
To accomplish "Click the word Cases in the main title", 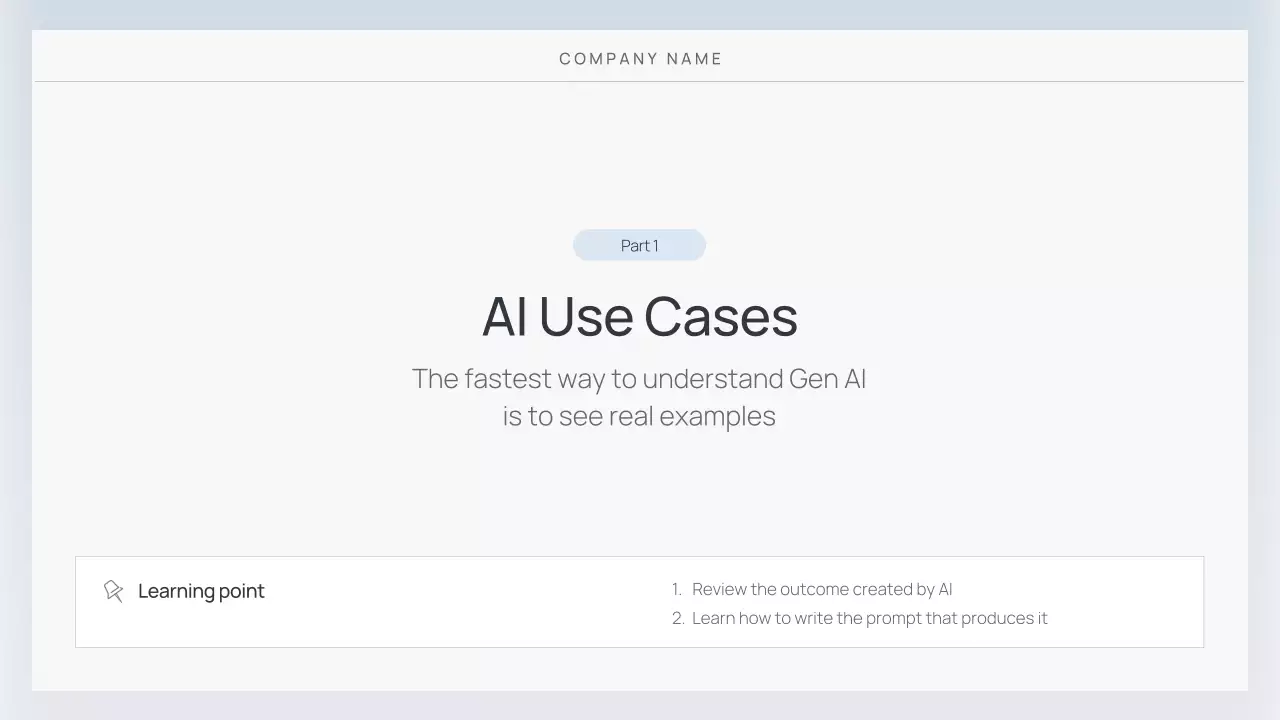I will [720, 317].
